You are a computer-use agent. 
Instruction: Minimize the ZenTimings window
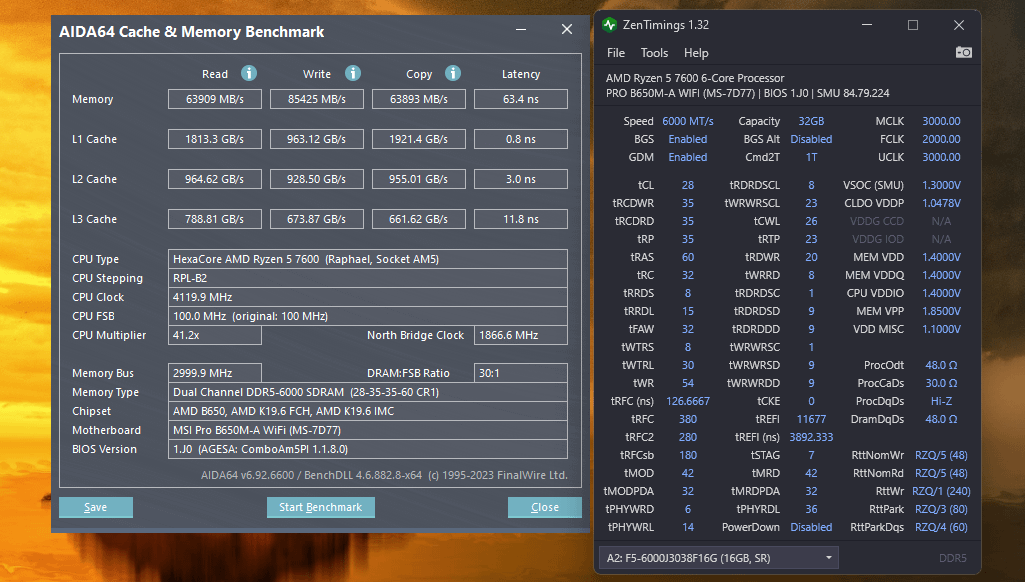[x=867, y=25]
